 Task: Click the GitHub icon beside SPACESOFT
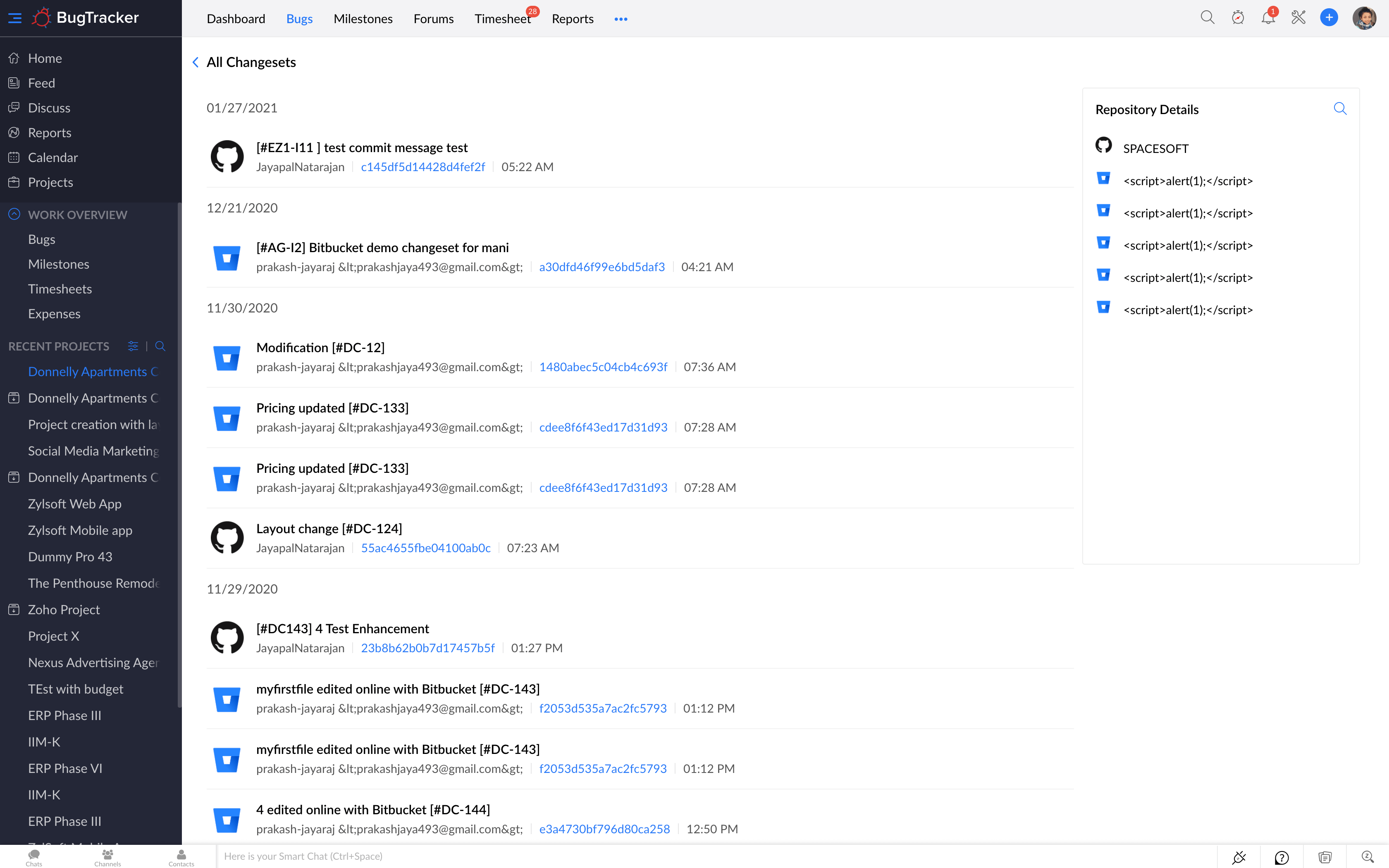coord(1103,145)
